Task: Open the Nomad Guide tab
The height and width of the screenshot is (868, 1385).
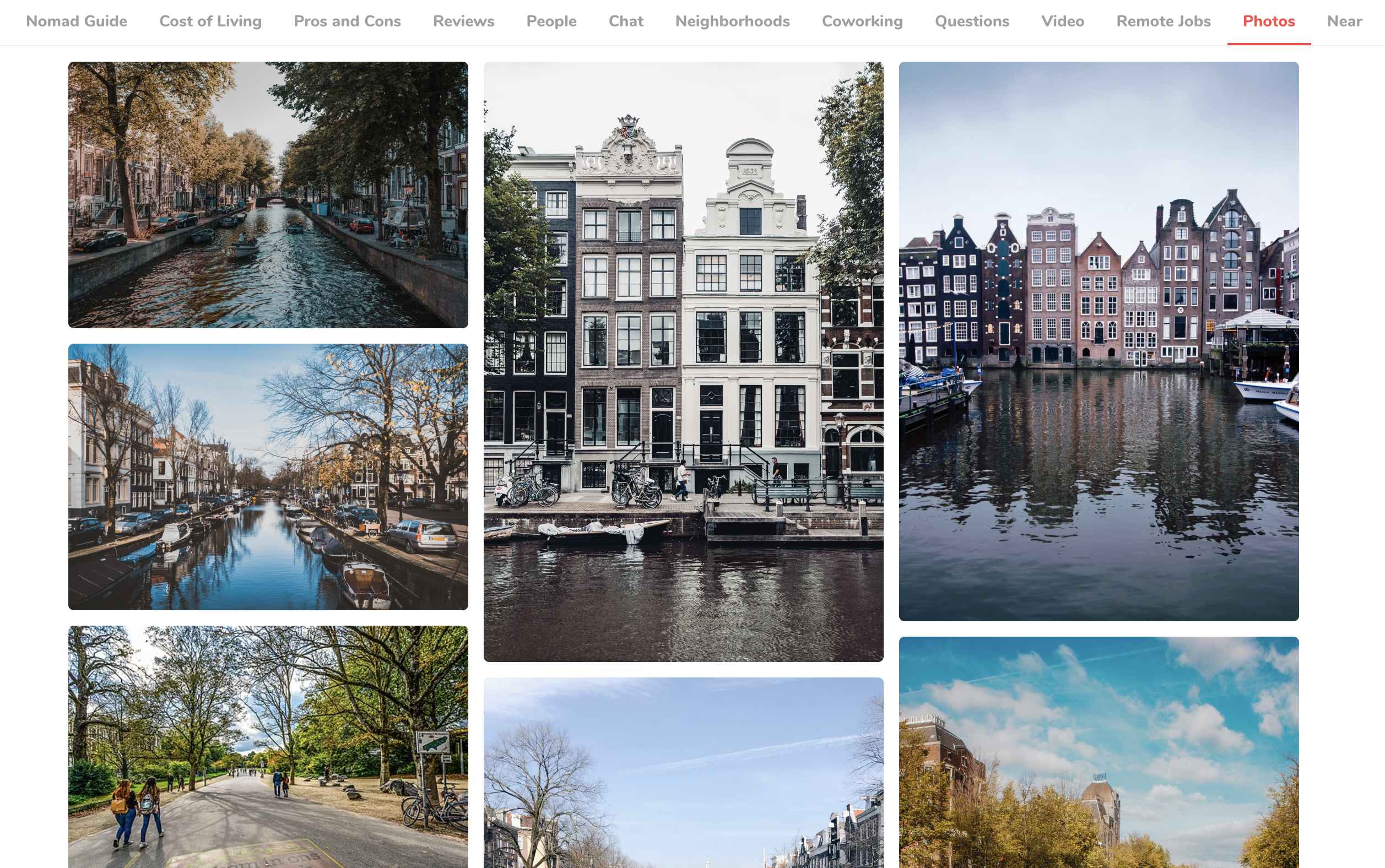Action: [x=77, y=21]
